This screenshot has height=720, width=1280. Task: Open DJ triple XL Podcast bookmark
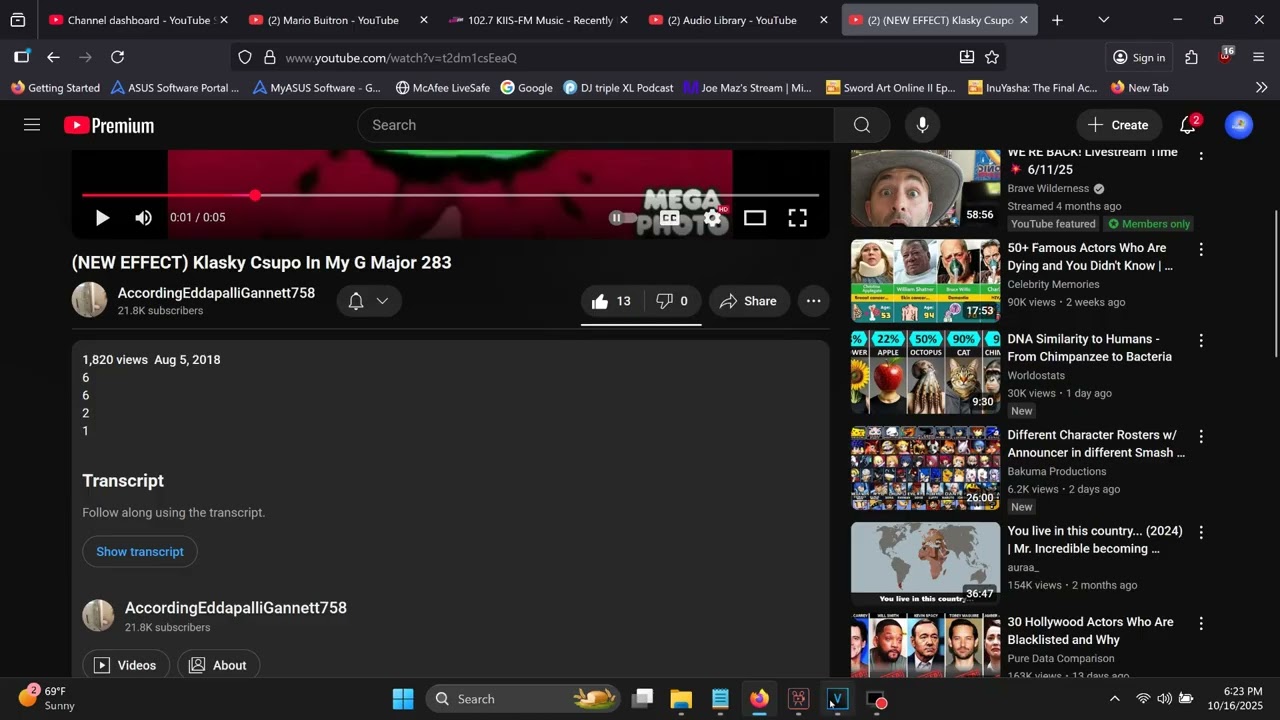618,88
